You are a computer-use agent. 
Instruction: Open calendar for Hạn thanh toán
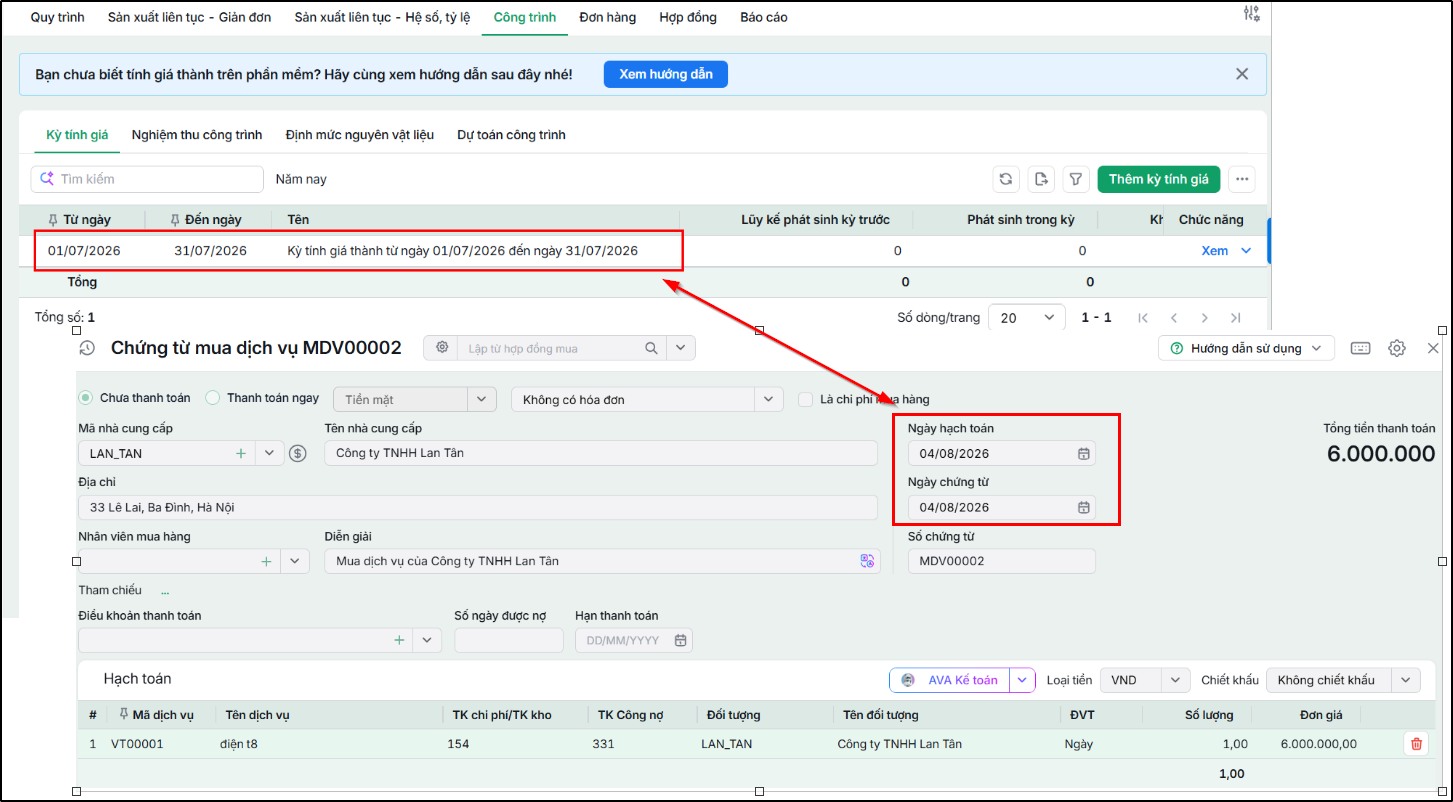(x=680, y=640)
